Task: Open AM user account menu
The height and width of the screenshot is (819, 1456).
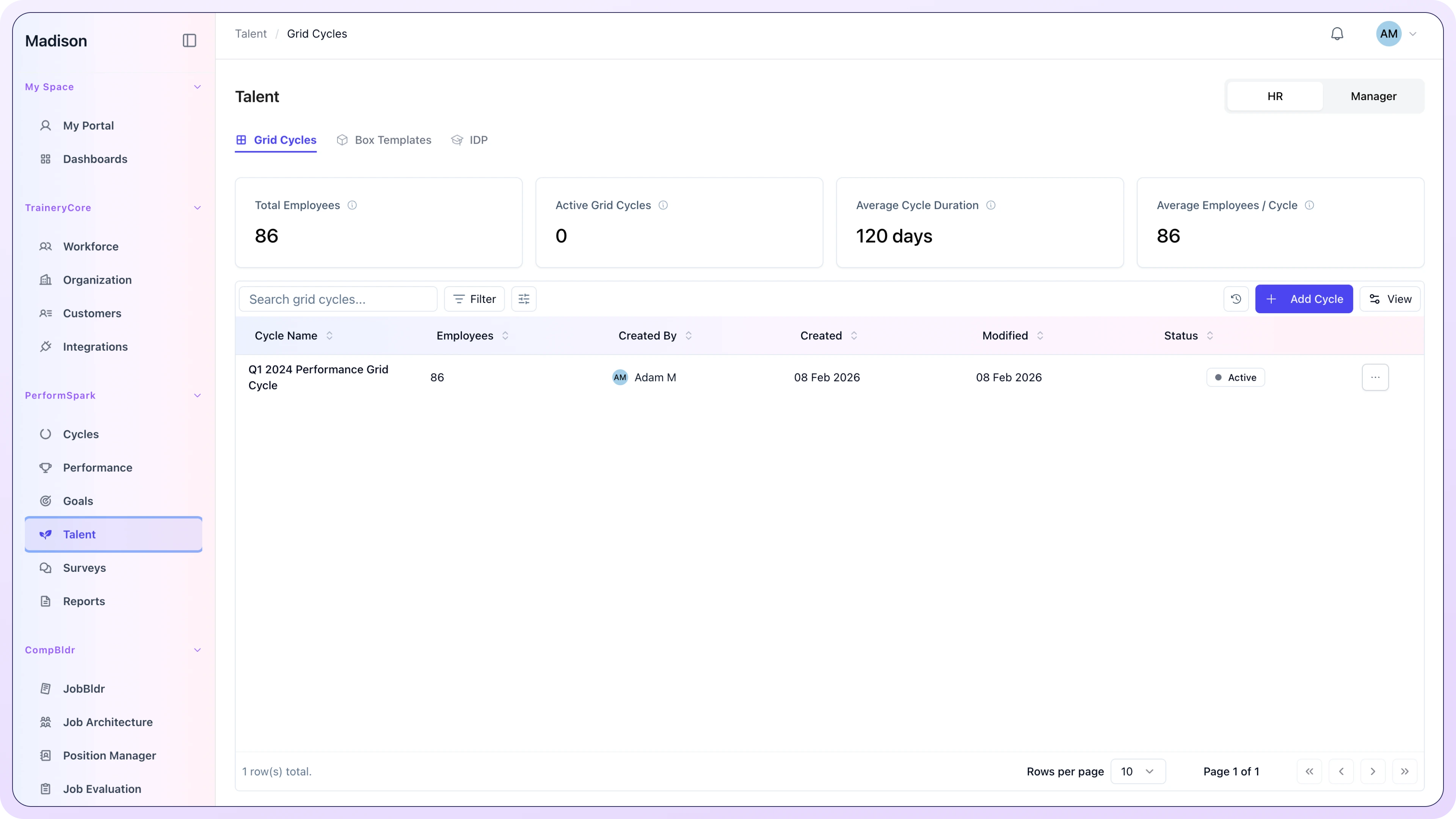Action: click(1396, 34)
